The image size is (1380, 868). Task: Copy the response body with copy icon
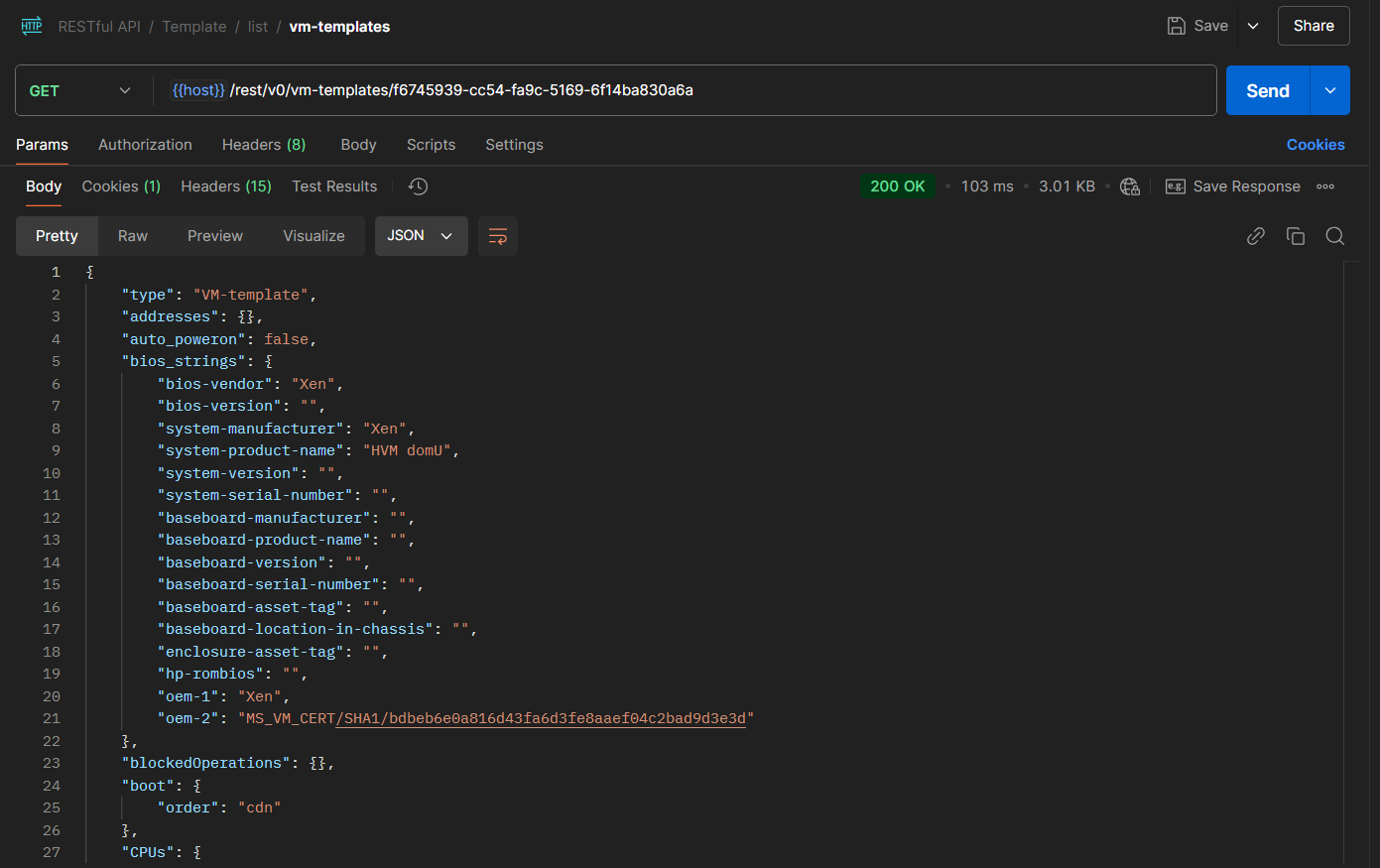pyautogui.click(x=1296, y=236)
